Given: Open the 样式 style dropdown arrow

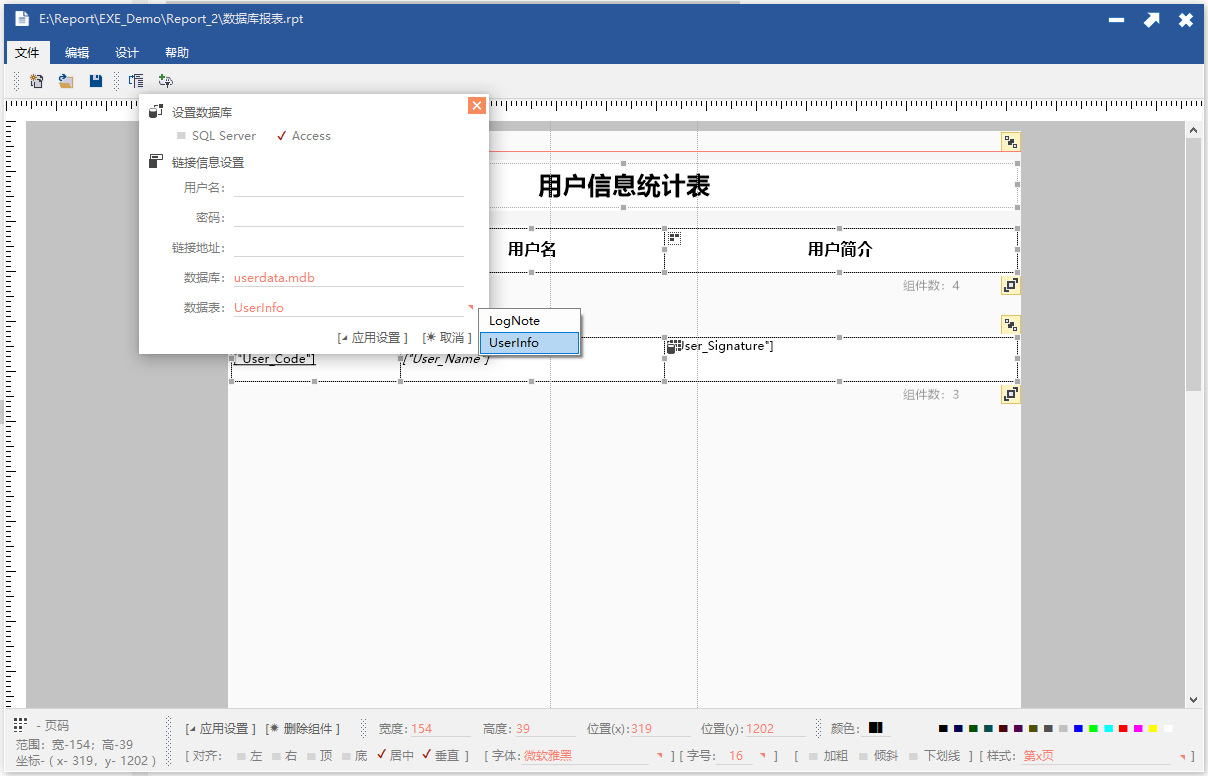Looking at the screenshot, I should (x=1183, y=756).
